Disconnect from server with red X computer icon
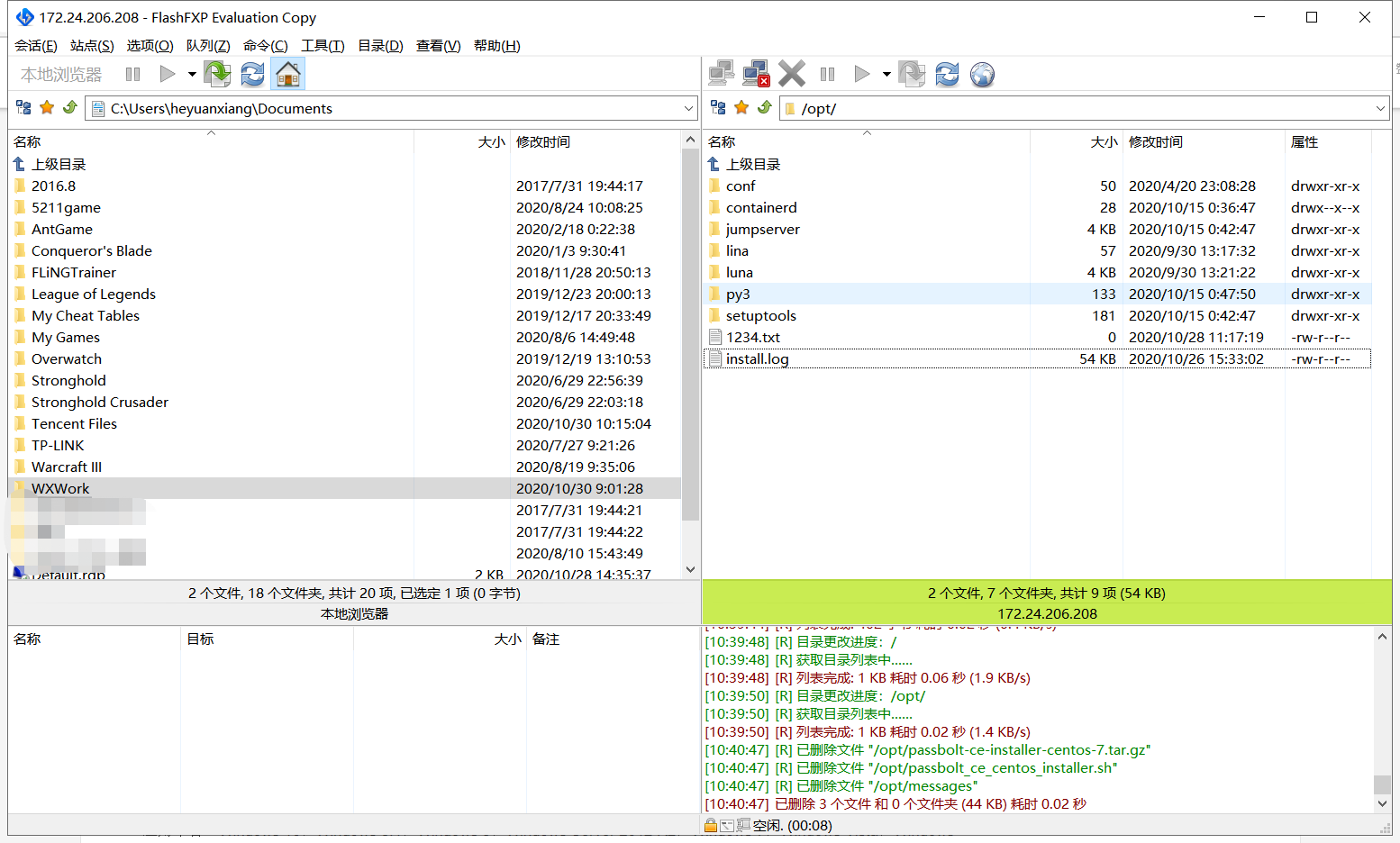1400x843 pixels. pyautogui.click(x=756, y=74)
